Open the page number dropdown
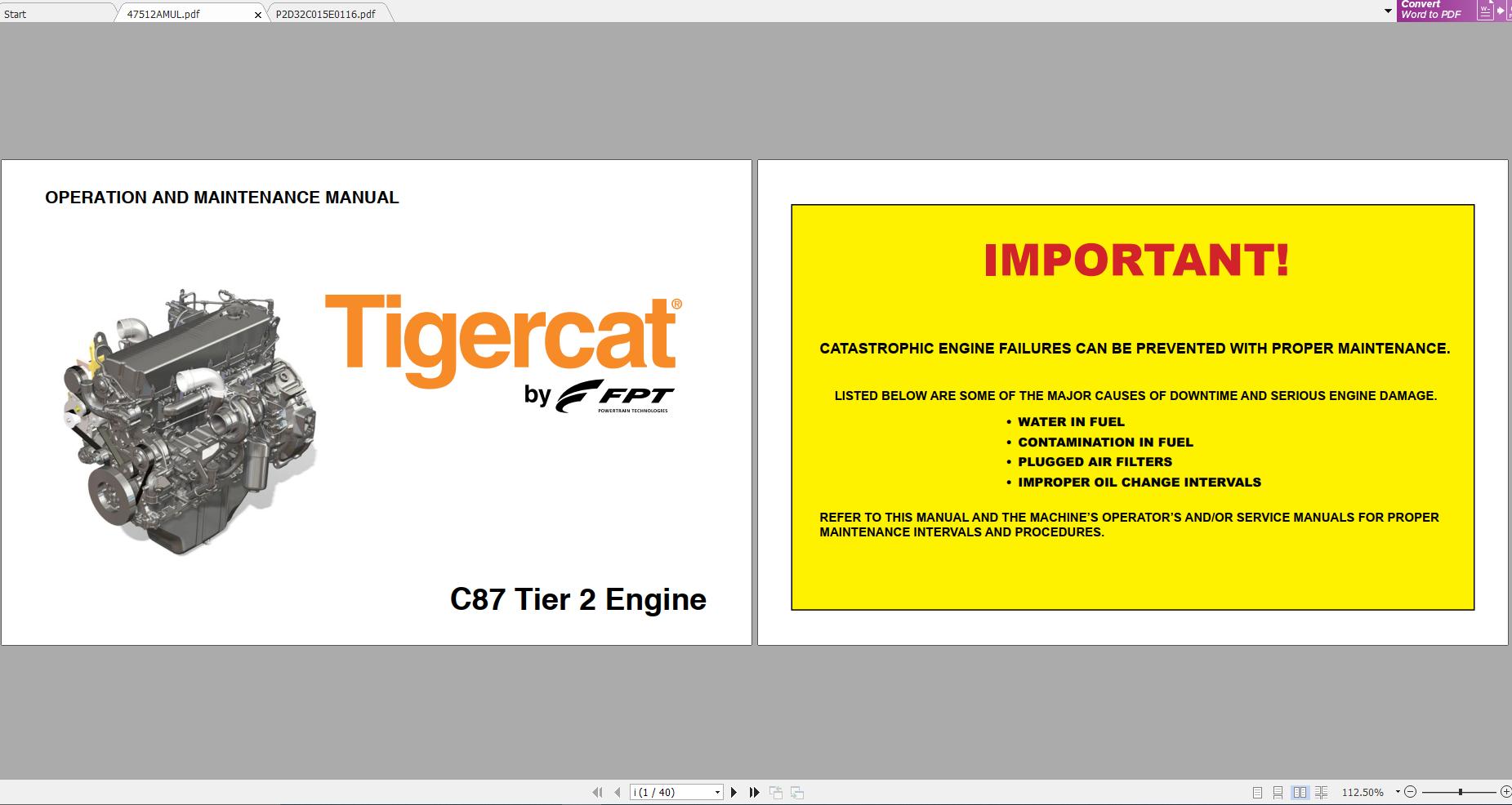The image size is (1512, 805). tap(718, 792)
